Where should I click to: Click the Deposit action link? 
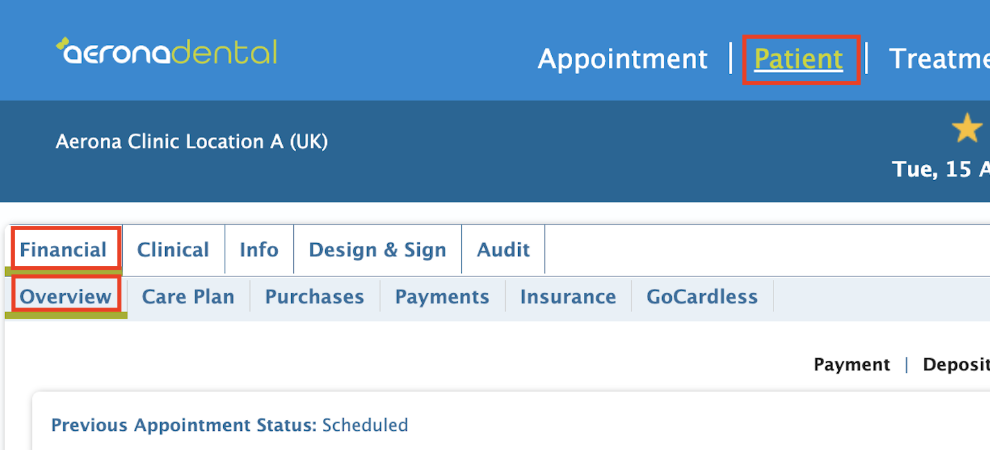(956, 365)
